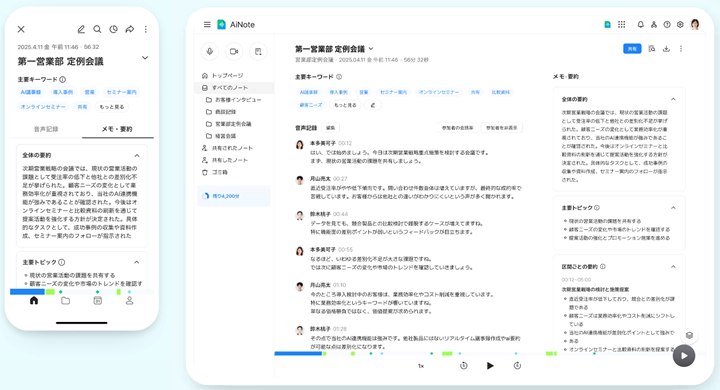Play the audio in the bottom player

coord(490,366)
